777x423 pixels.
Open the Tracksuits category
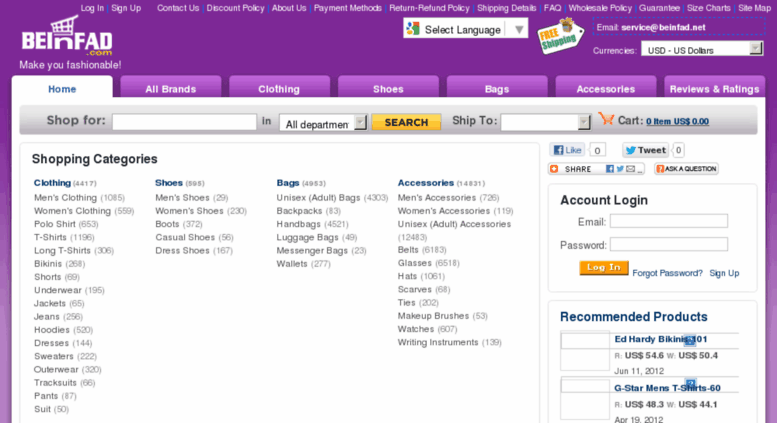point(55,383)
